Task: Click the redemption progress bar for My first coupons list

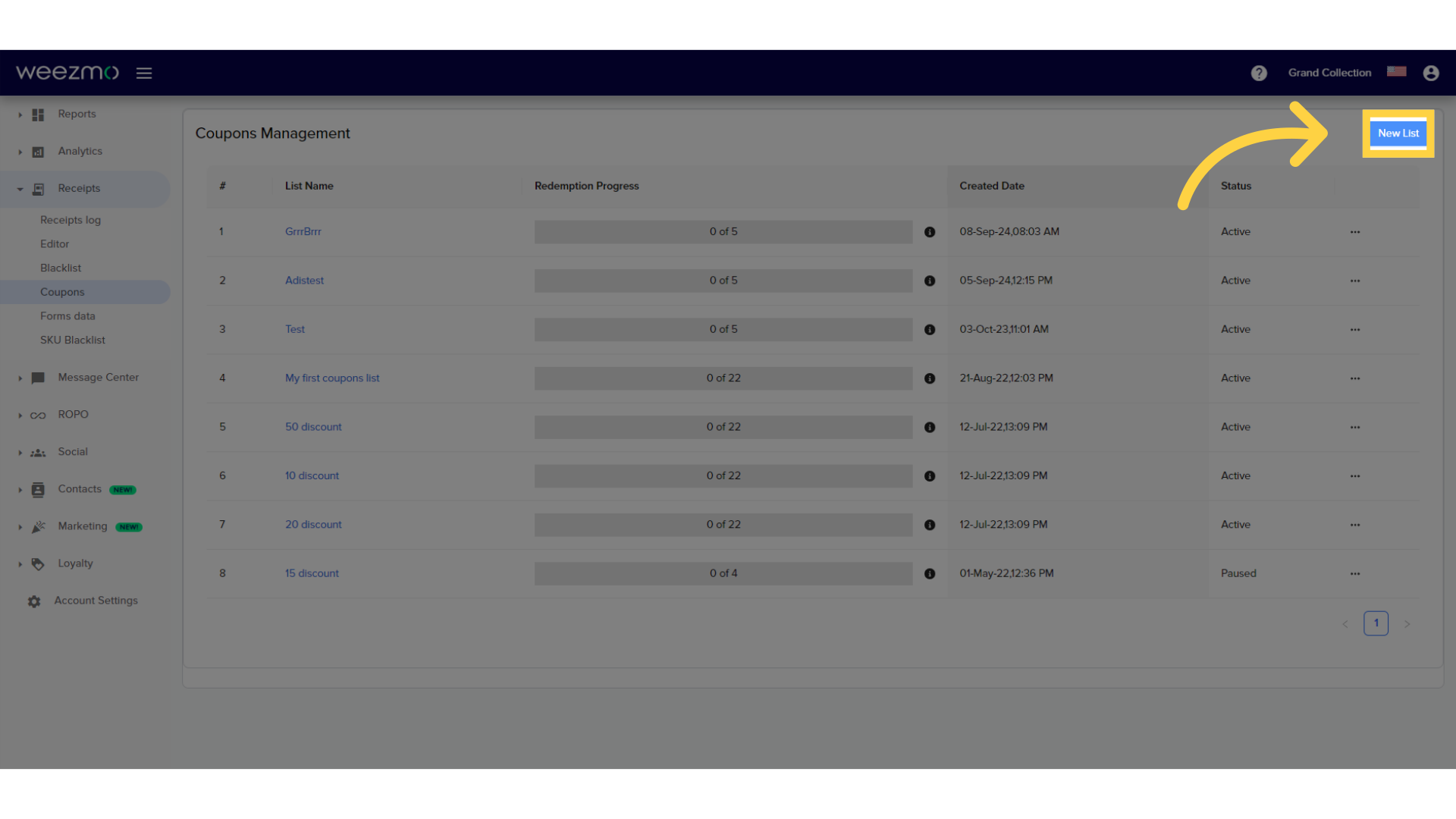Action: (x=723, y=378)
